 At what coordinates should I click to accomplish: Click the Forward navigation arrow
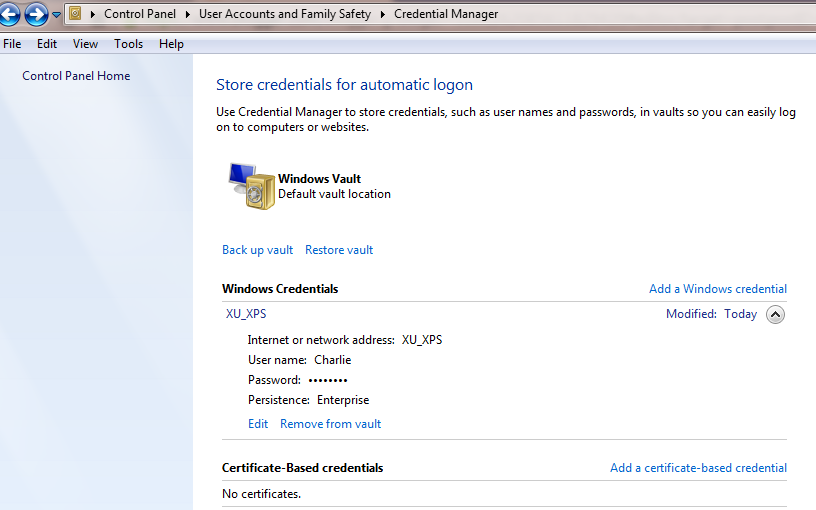point(36,14)
